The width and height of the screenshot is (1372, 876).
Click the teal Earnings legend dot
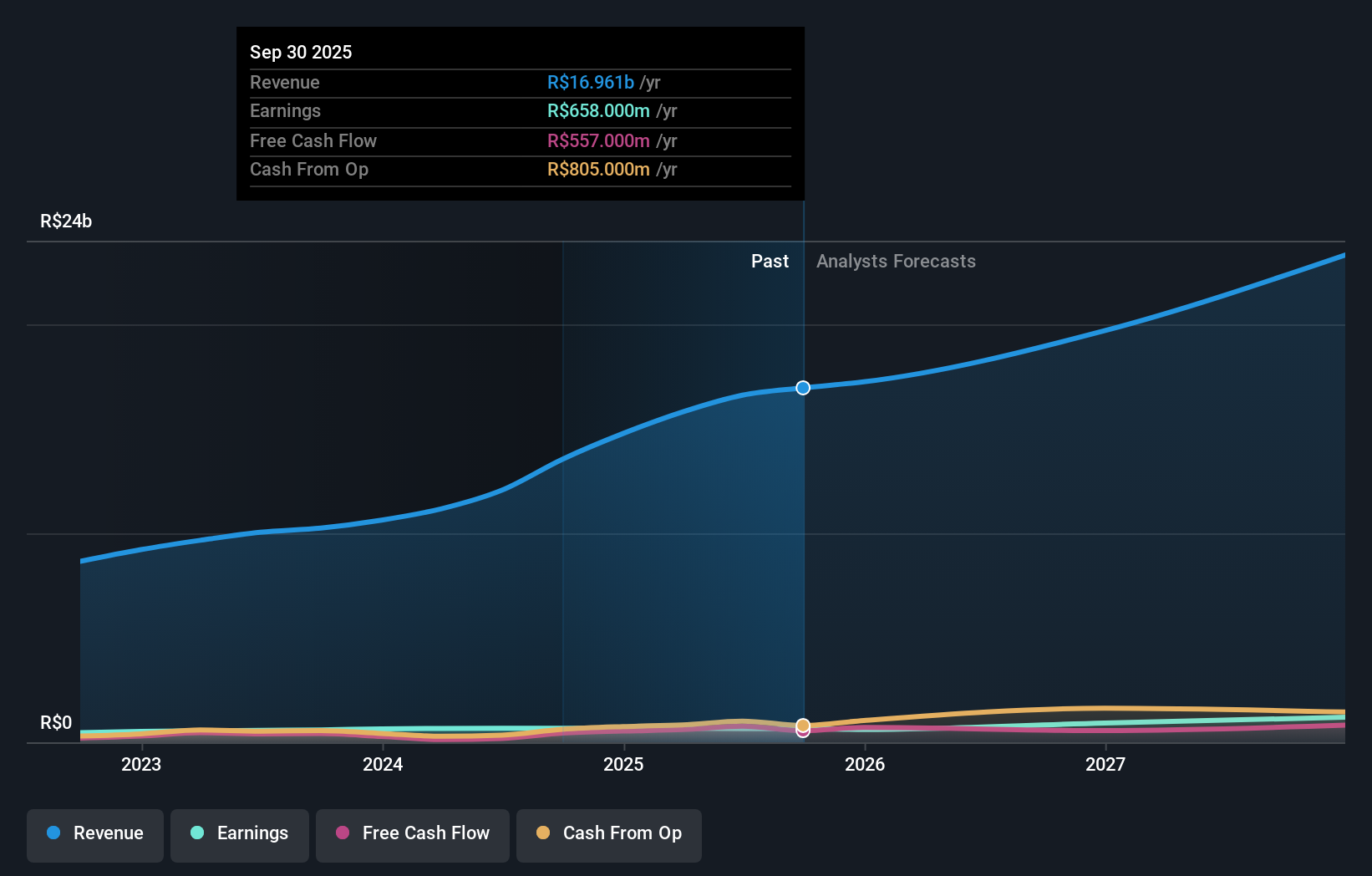tap(196, 833)
